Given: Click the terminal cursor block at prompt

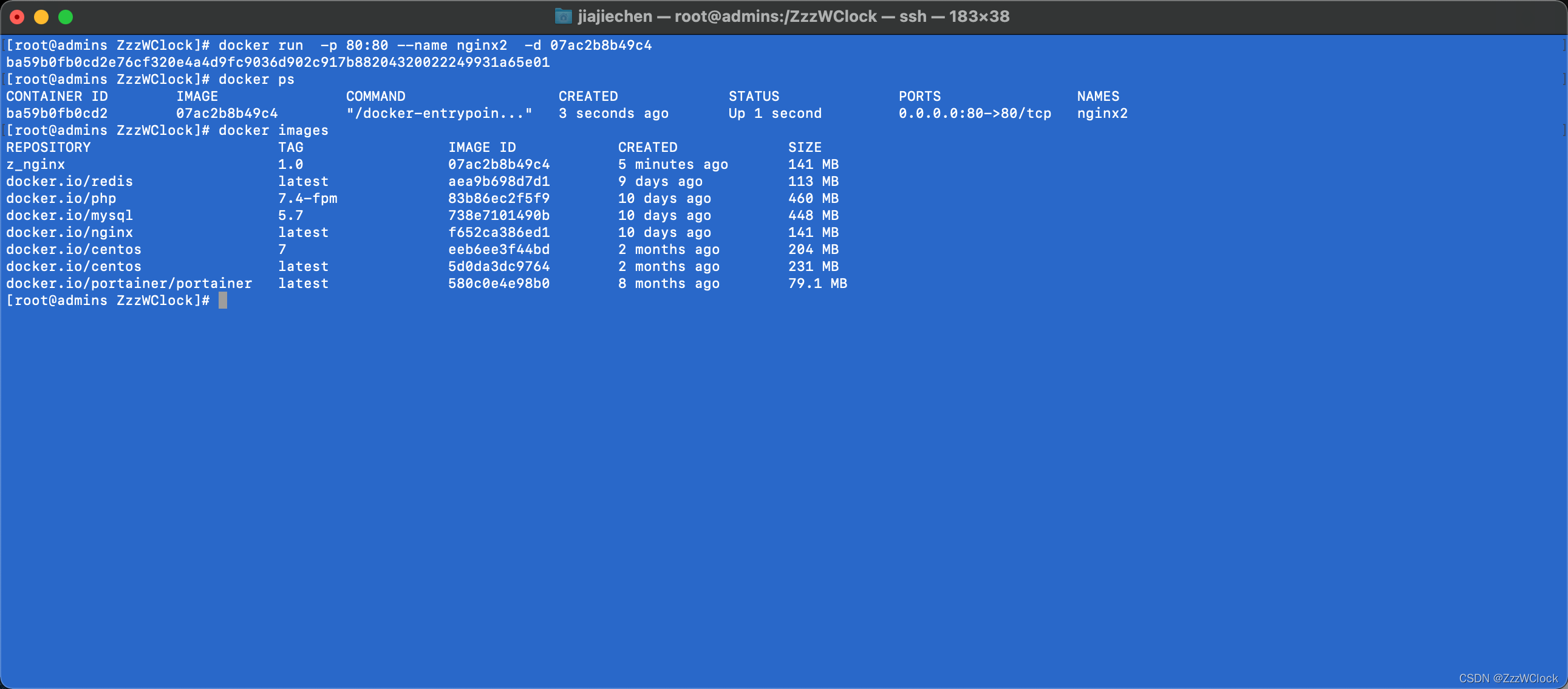Looking at the screenshot, I should (223, 300).
